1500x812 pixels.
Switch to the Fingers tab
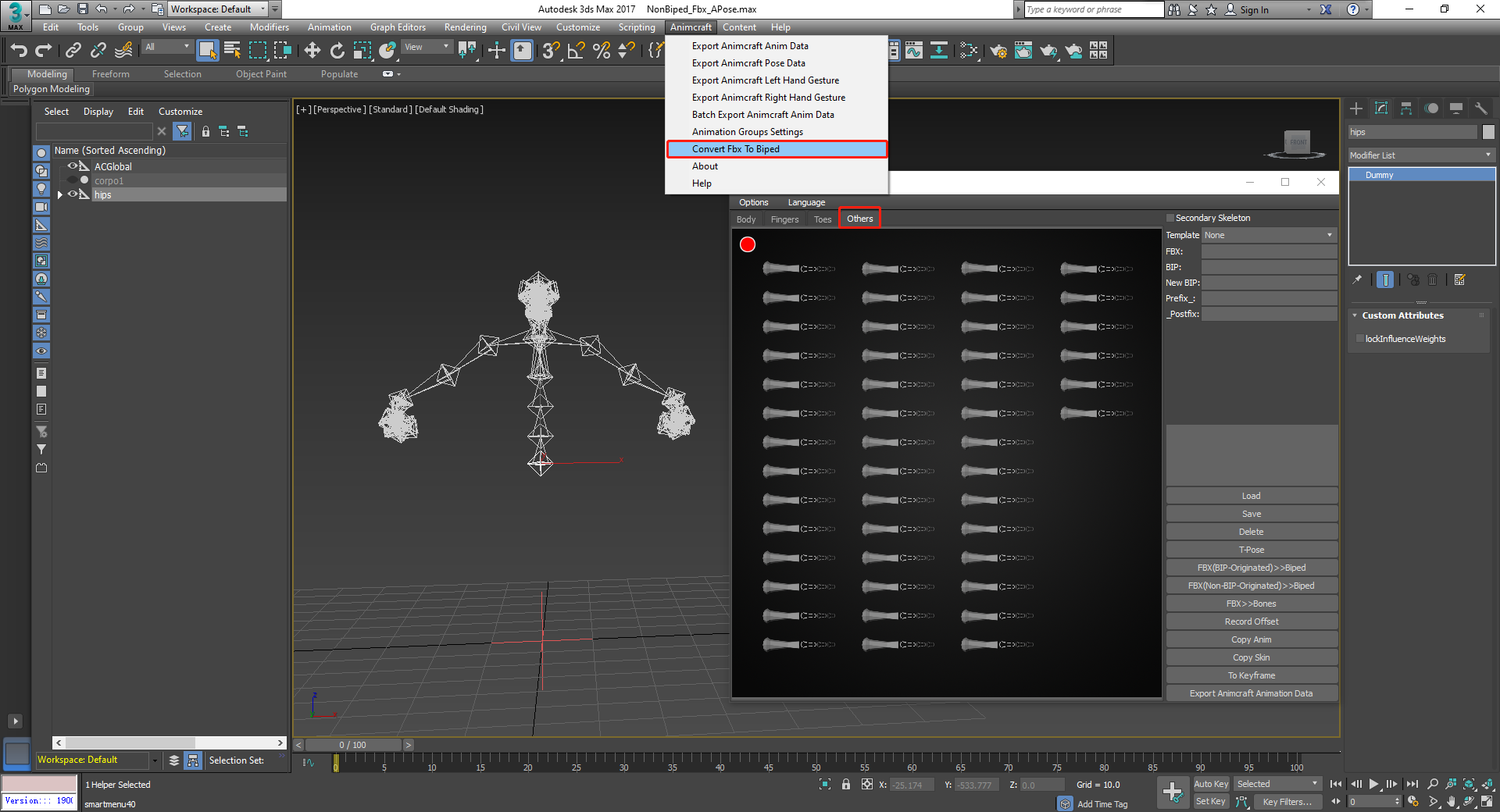[784, 219]
